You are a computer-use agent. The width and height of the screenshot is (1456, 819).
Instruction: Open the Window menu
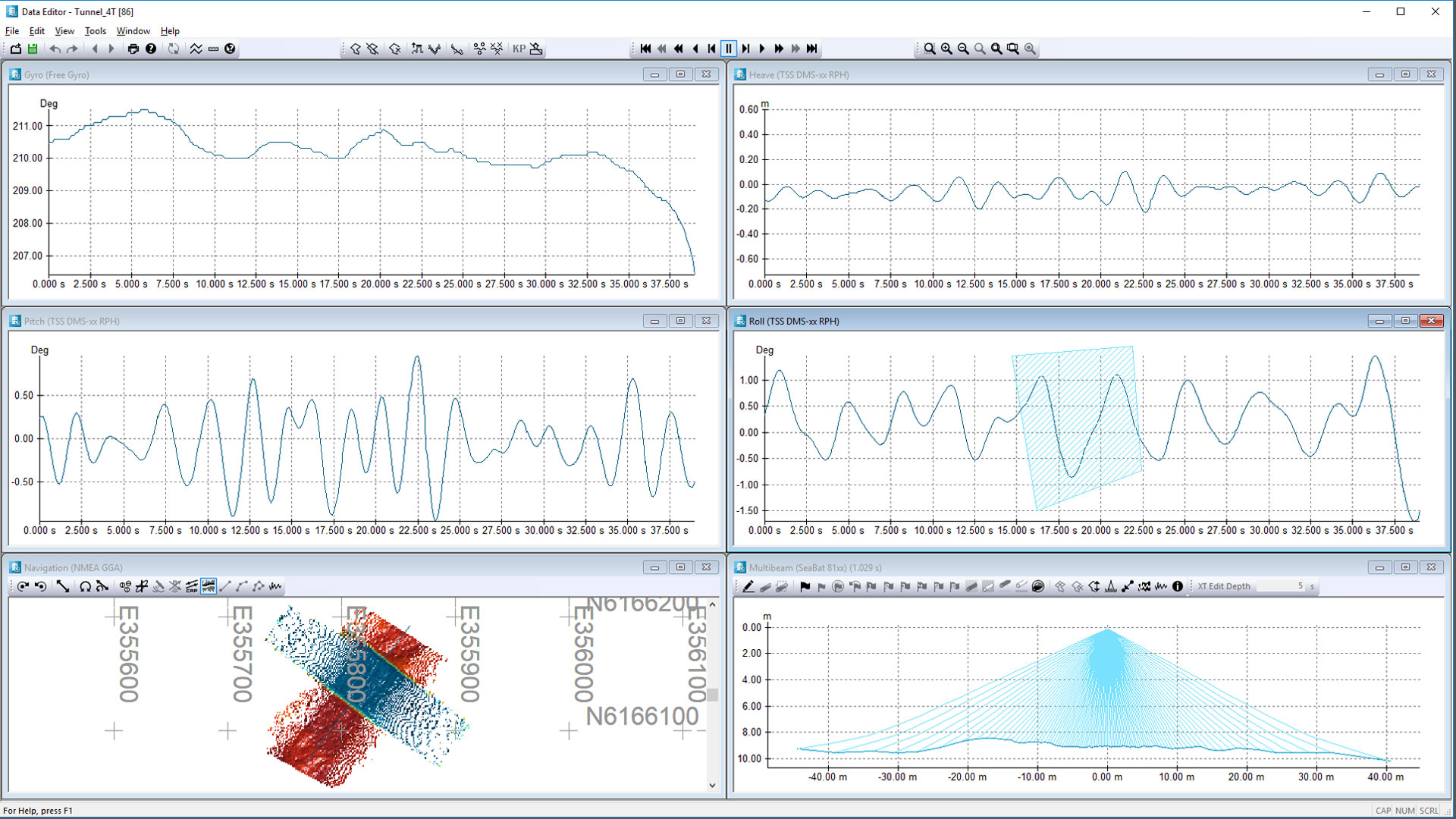(x=133, y=31)
